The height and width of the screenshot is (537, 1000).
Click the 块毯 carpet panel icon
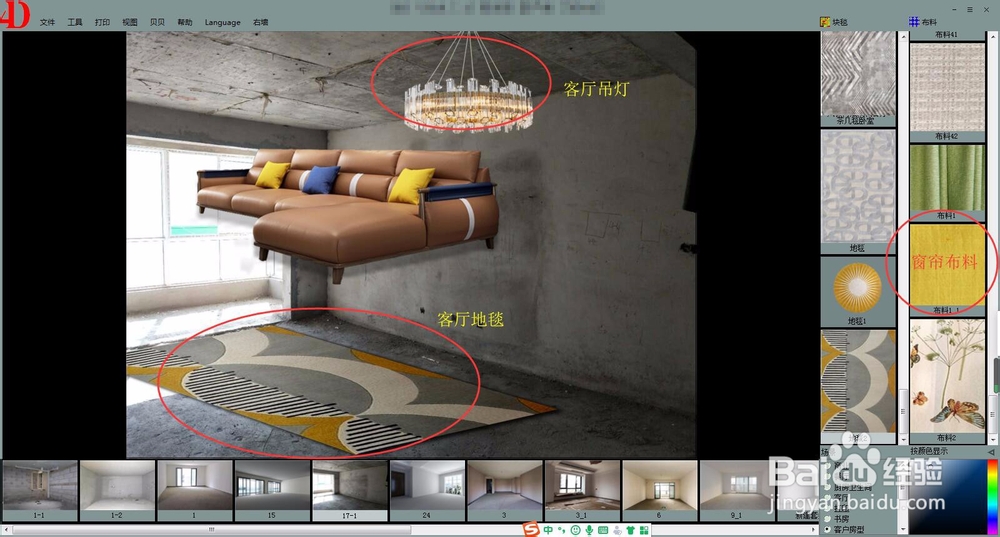pyautogui.click(x=825, y=22)
